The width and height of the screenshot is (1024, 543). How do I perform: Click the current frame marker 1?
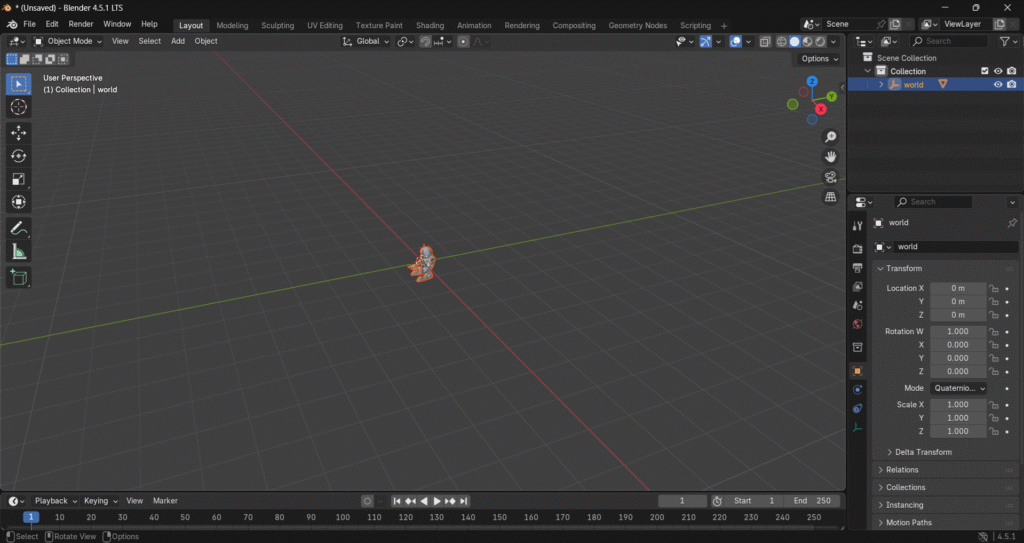31,517
